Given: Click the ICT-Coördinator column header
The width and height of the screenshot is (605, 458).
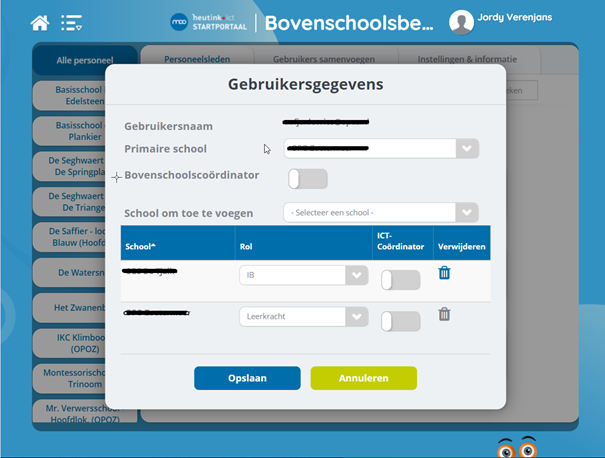Looking at the screenshot, I should [403, 243].
